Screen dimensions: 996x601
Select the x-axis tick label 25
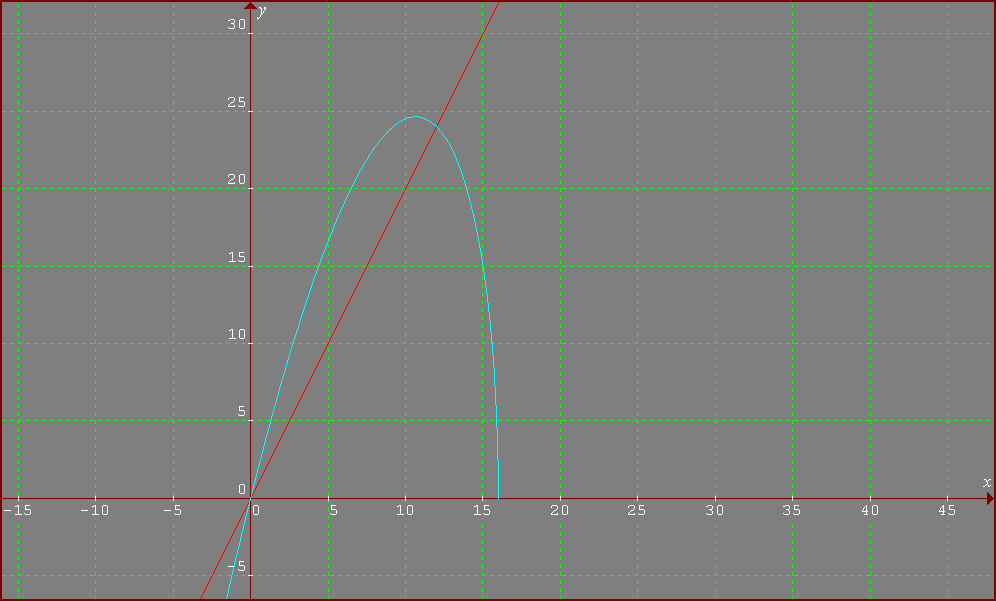[x=637, y=511]
